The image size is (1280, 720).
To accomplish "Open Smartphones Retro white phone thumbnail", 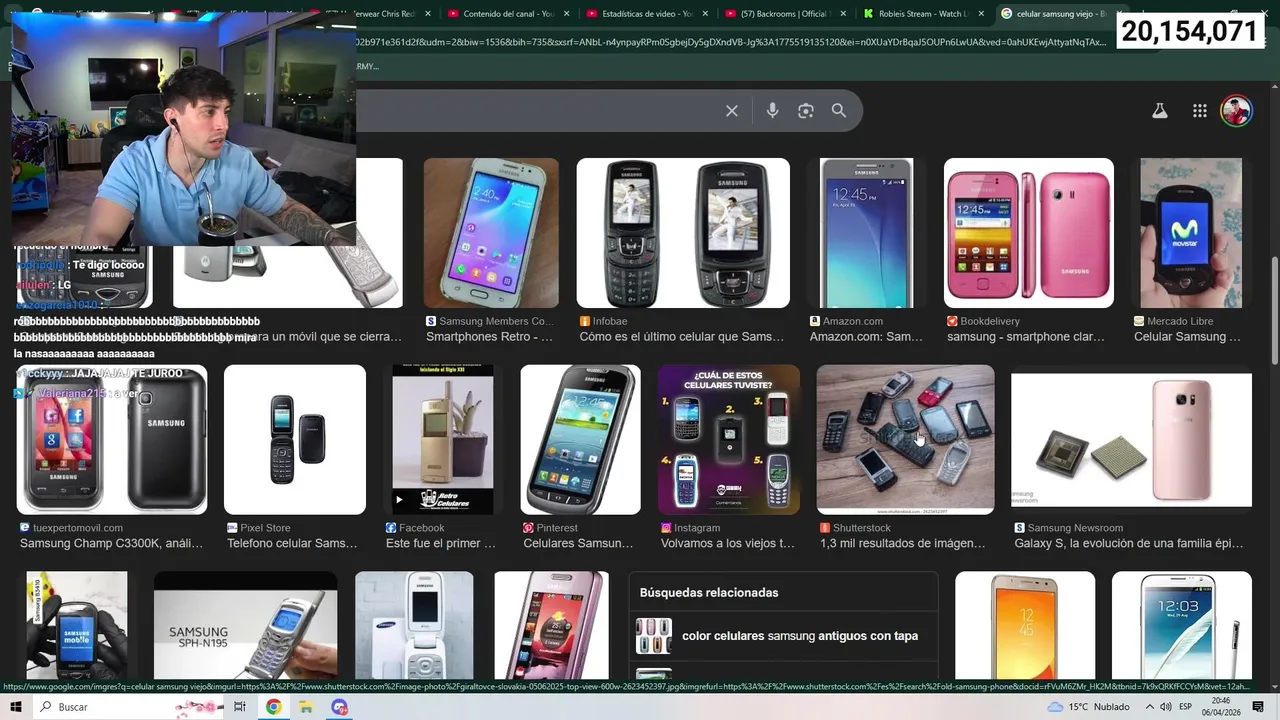I will point(491,233).
